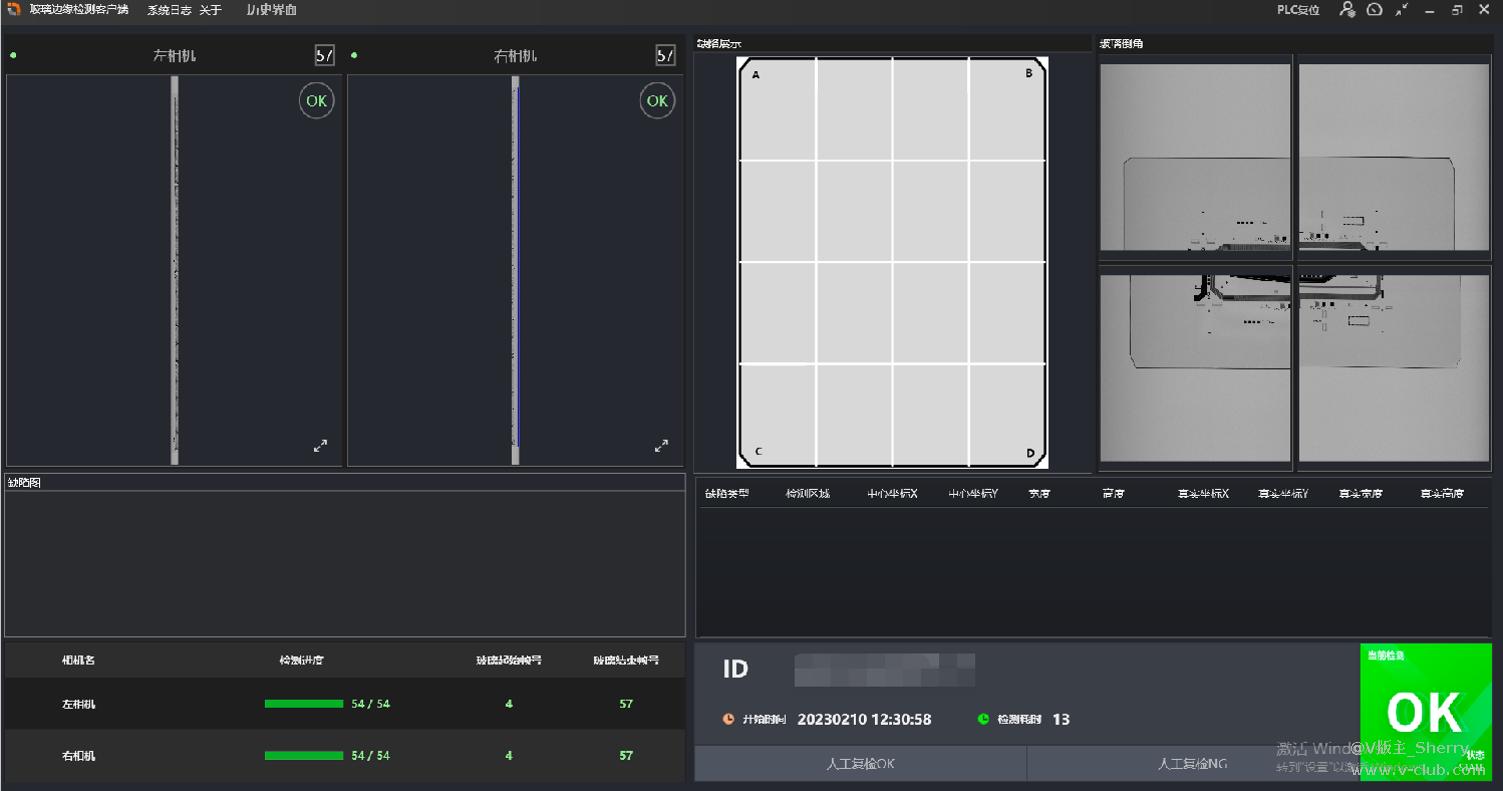Open the user account icon in title bar
Screen dimensions: 1503x791
click(1347, 10)
